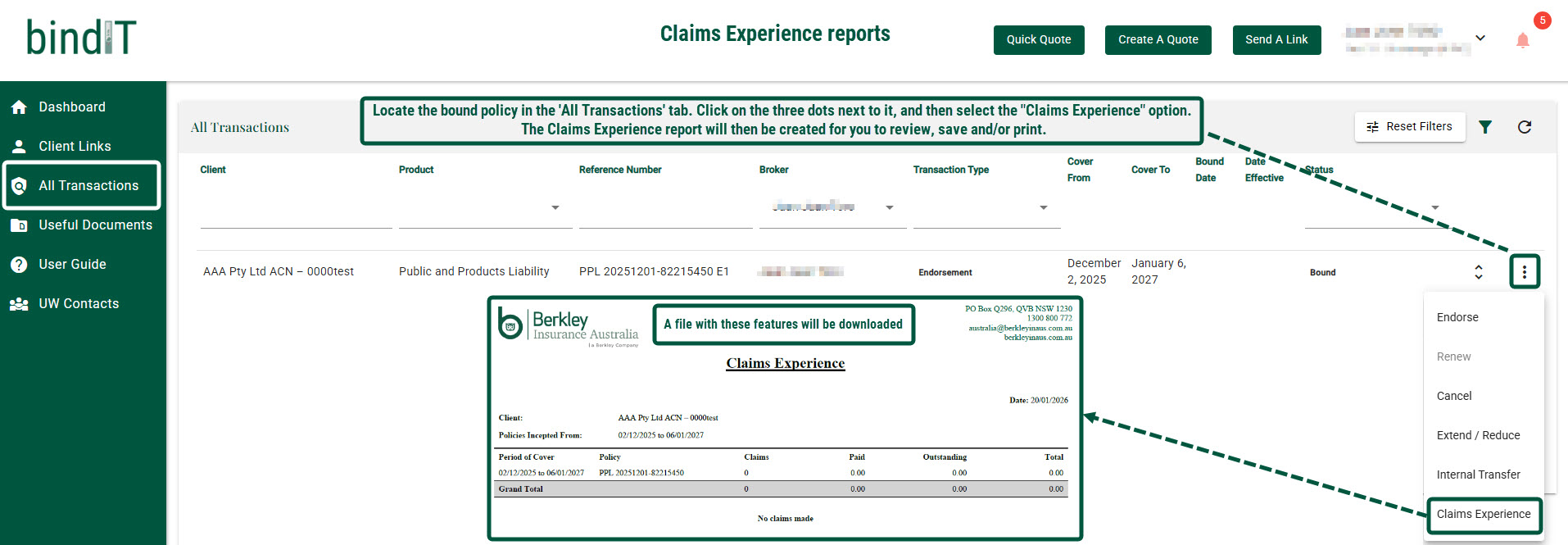Click the Quick Quote button
The image size is (1568, 545).
click(1038, 39)
